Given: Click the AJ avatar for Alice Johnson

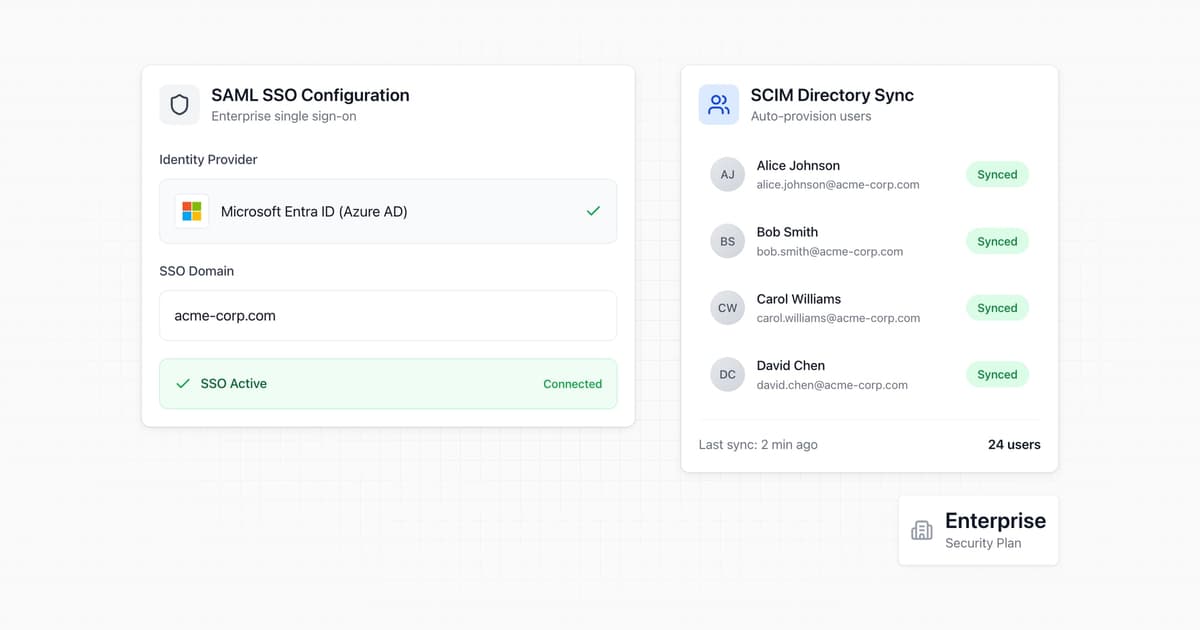Looking at the screenshot, I should click(x=727, y=174).
